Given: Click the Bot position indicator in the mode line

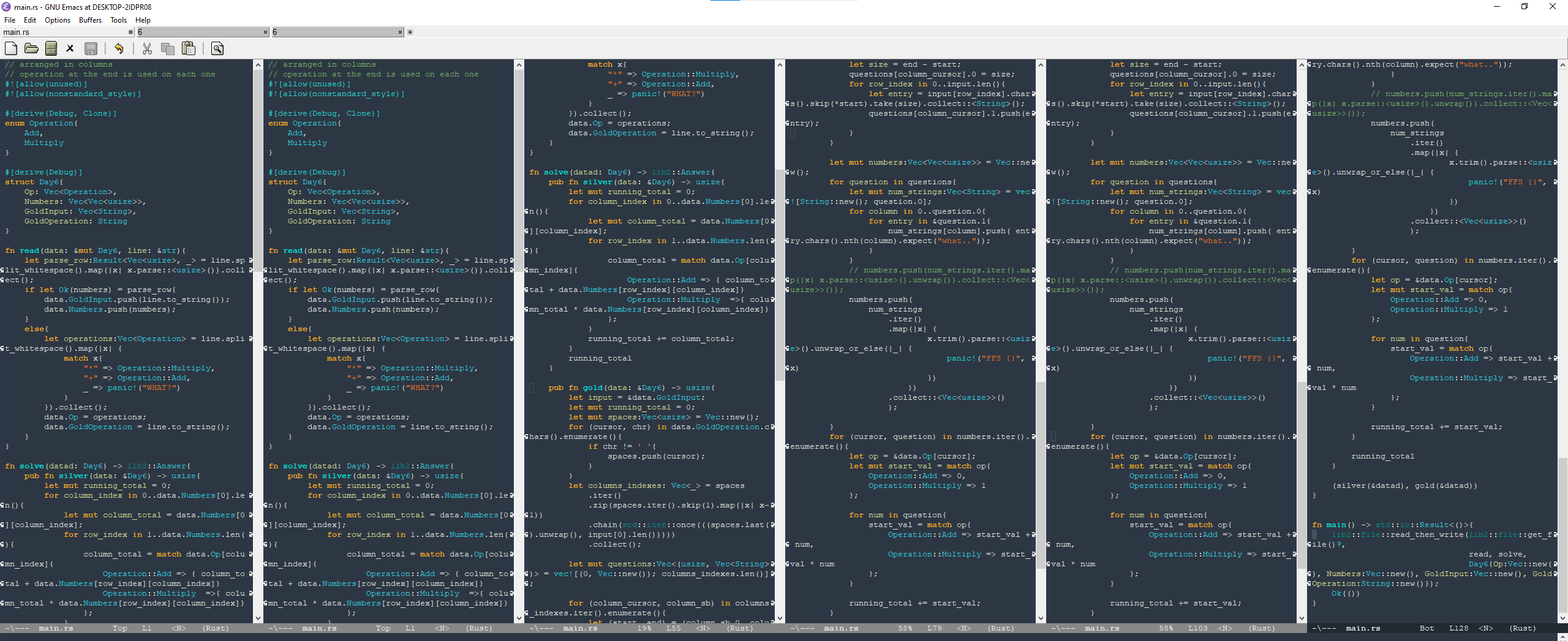Looking at the screenshot, I should coord(1427,628).
